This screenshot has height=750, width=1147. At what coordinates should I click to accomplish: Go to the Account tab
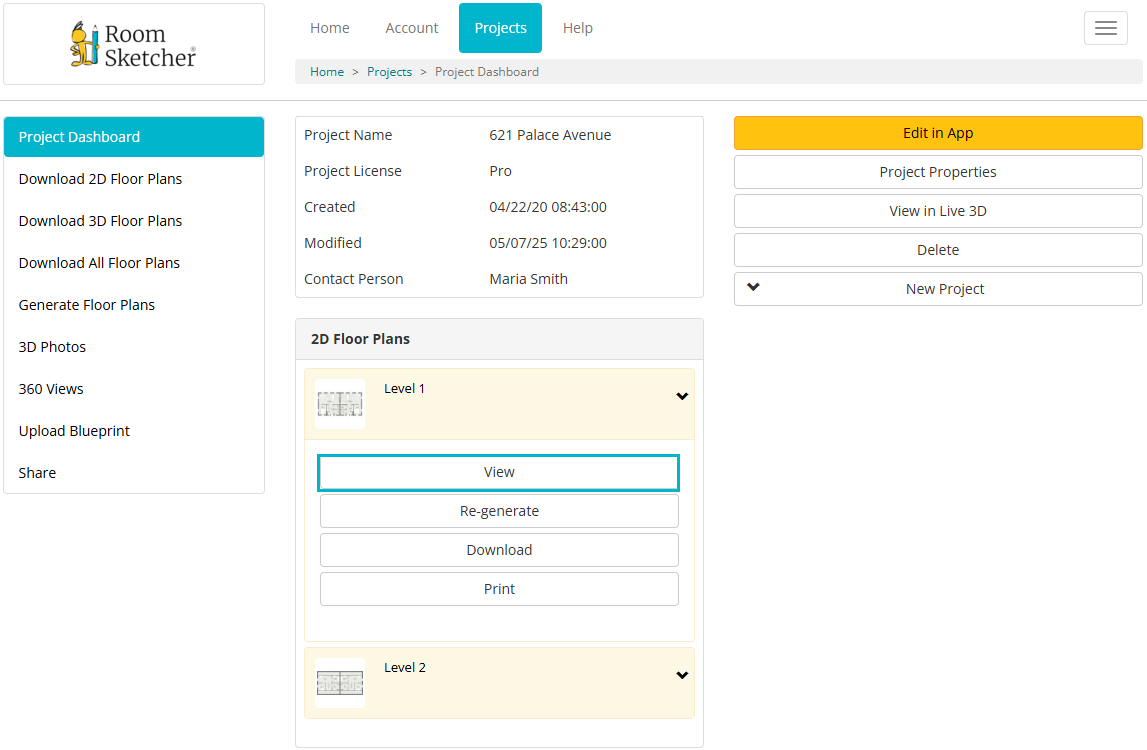click(x=412, y=28)
